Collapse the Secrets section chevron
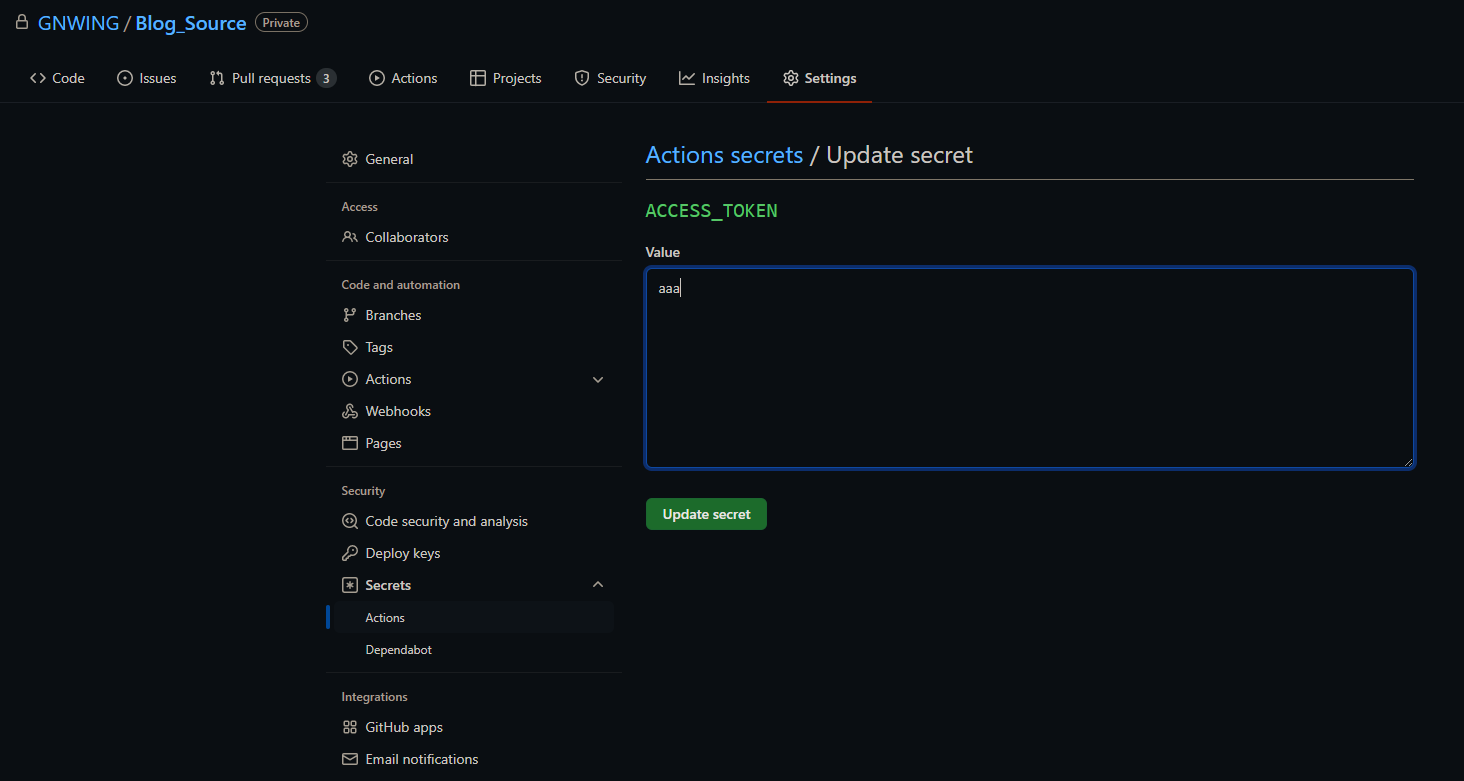 coord(598,584)
